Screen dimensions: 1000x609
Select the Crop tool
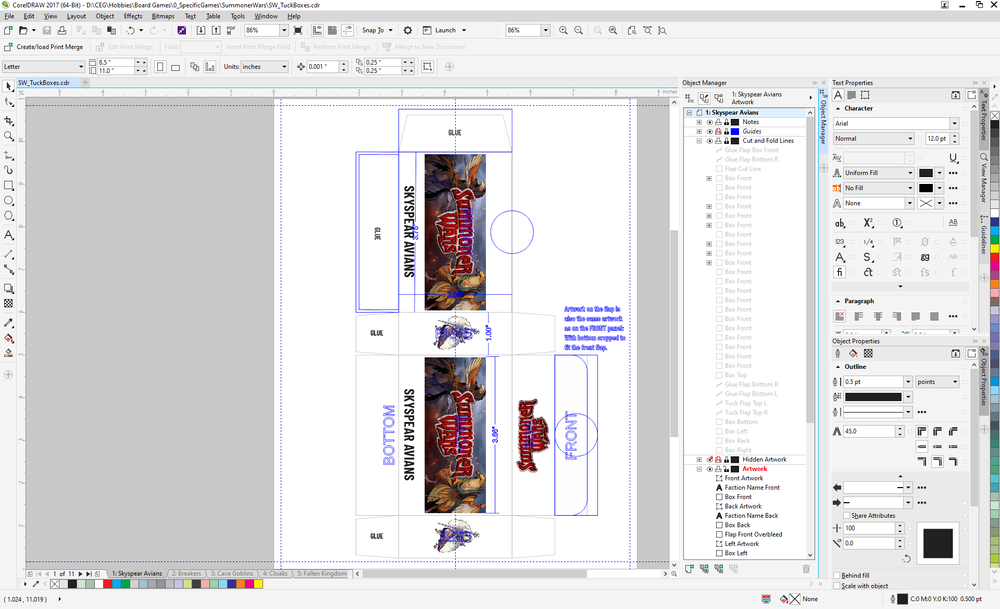[x=8, y=121]
